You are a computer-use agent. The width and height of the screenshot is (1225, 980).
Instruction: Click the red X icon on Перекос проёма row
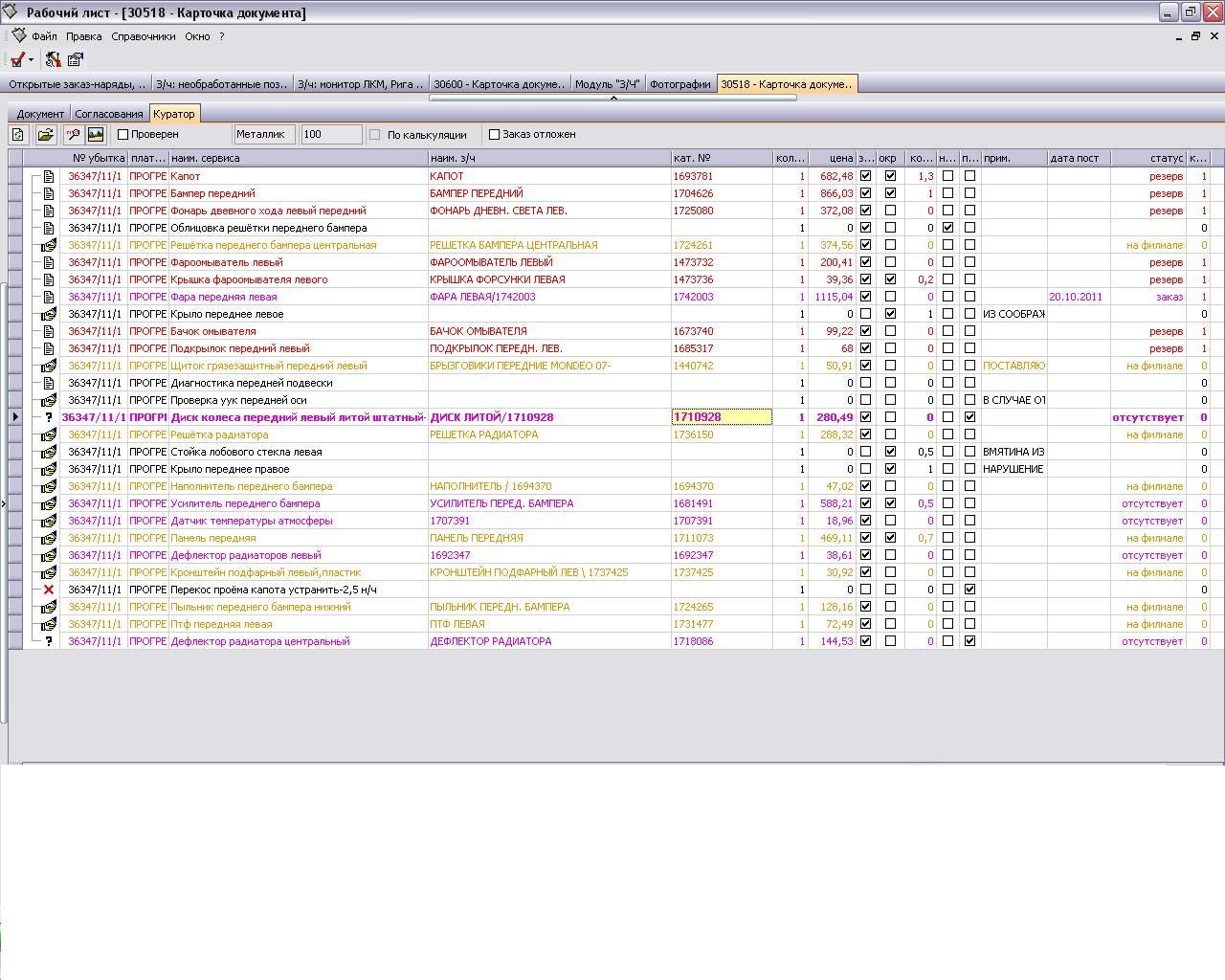(x=49, y=590)
